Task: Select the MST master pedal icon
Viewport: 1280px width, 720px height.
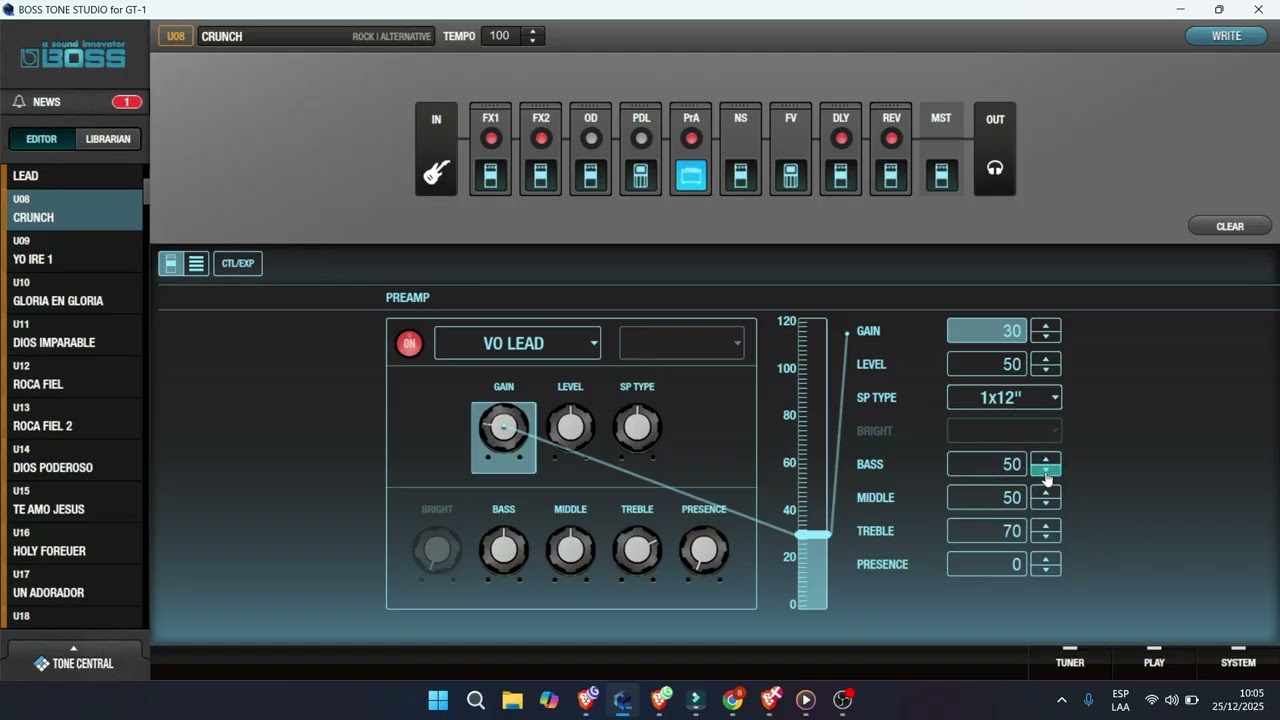Action: pyautogui.click(x=941, y=176)
